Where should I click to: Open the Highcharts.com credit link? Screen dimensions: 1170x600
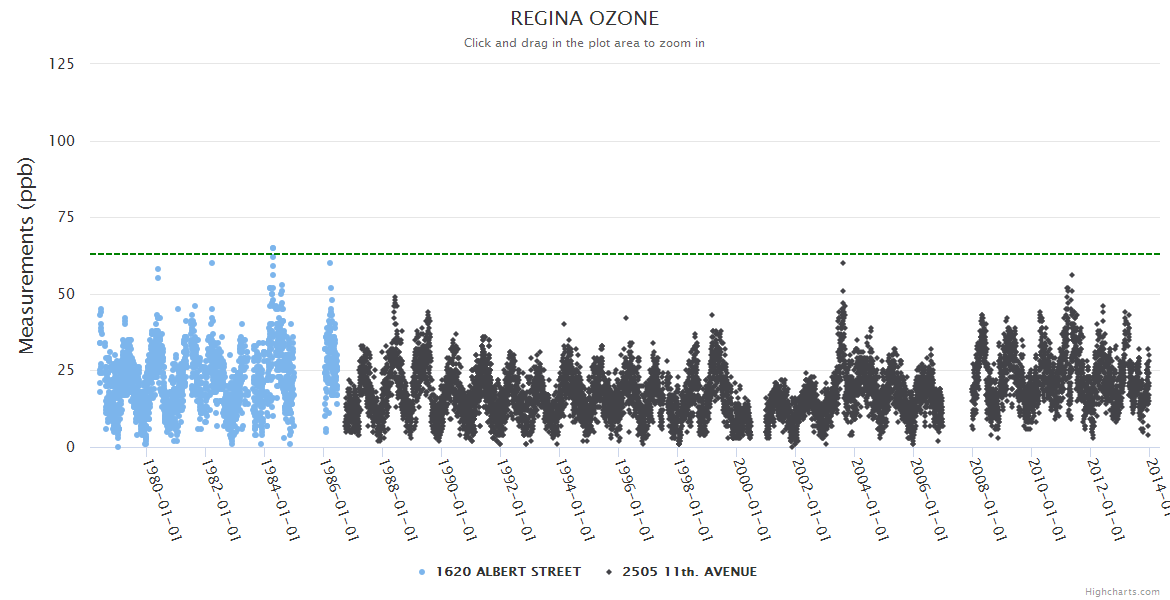pos(1122,591)
